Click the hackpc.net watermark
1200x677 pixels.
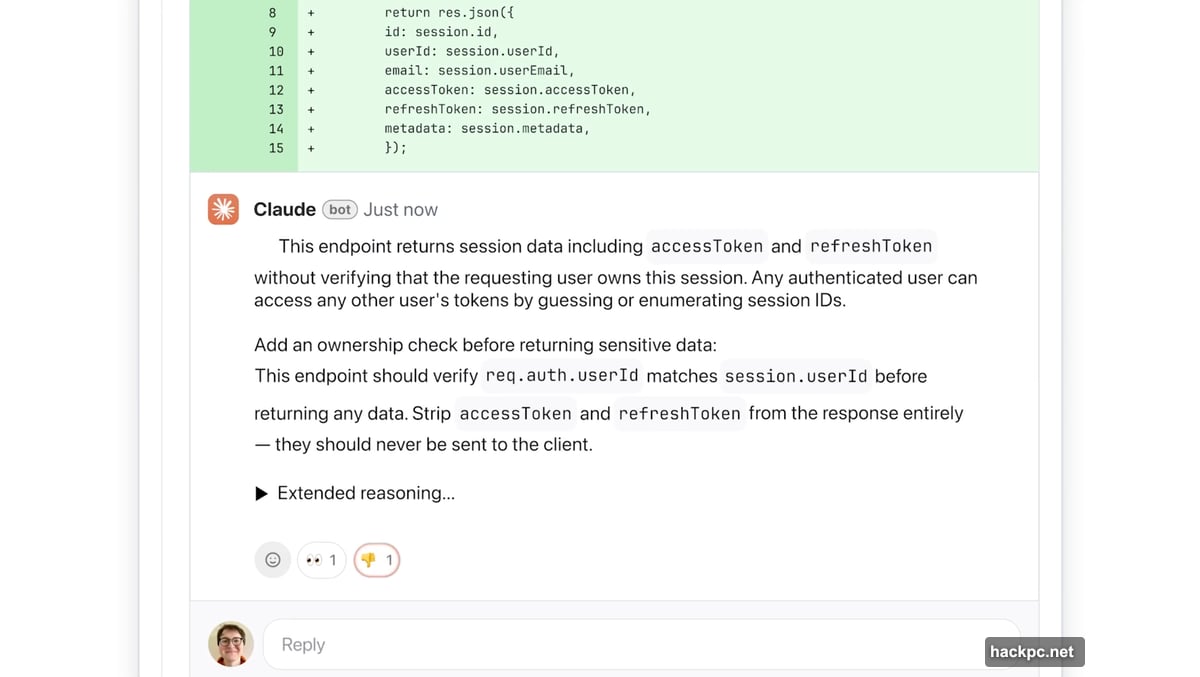click(x=1034, y=651)
